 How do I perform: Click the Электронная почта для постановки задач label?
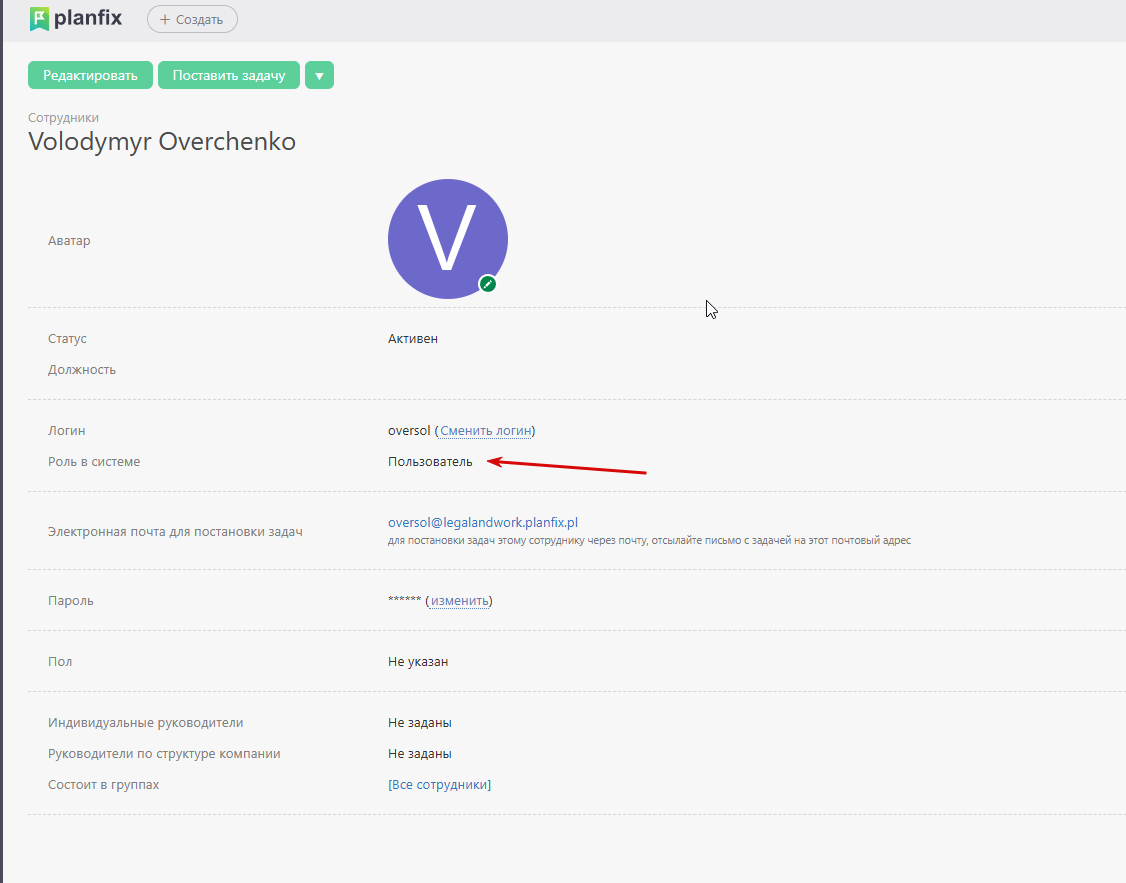(175, 532)
